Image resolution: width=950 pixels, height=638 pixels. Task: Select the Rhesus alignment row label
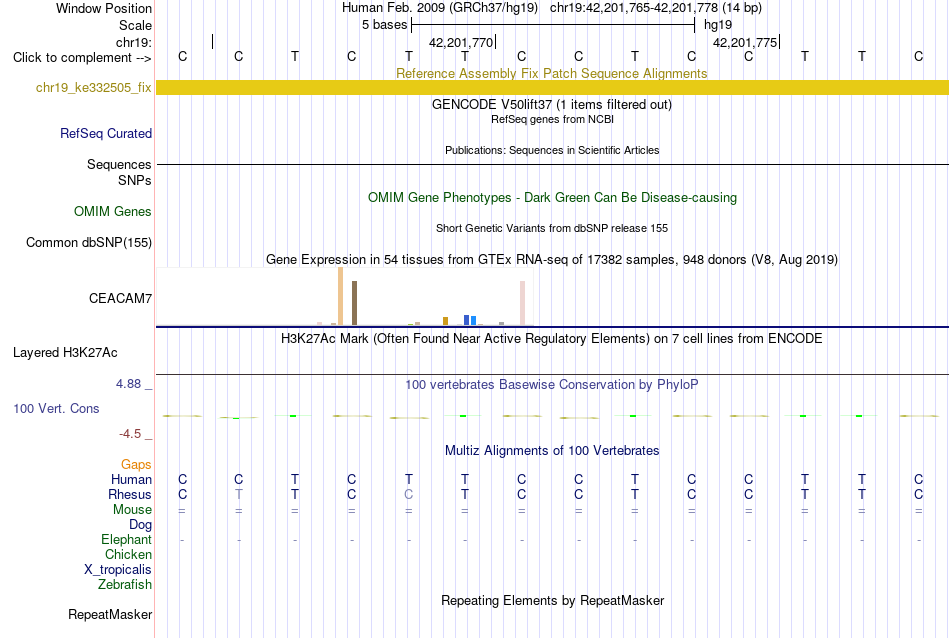click(130, 495)
